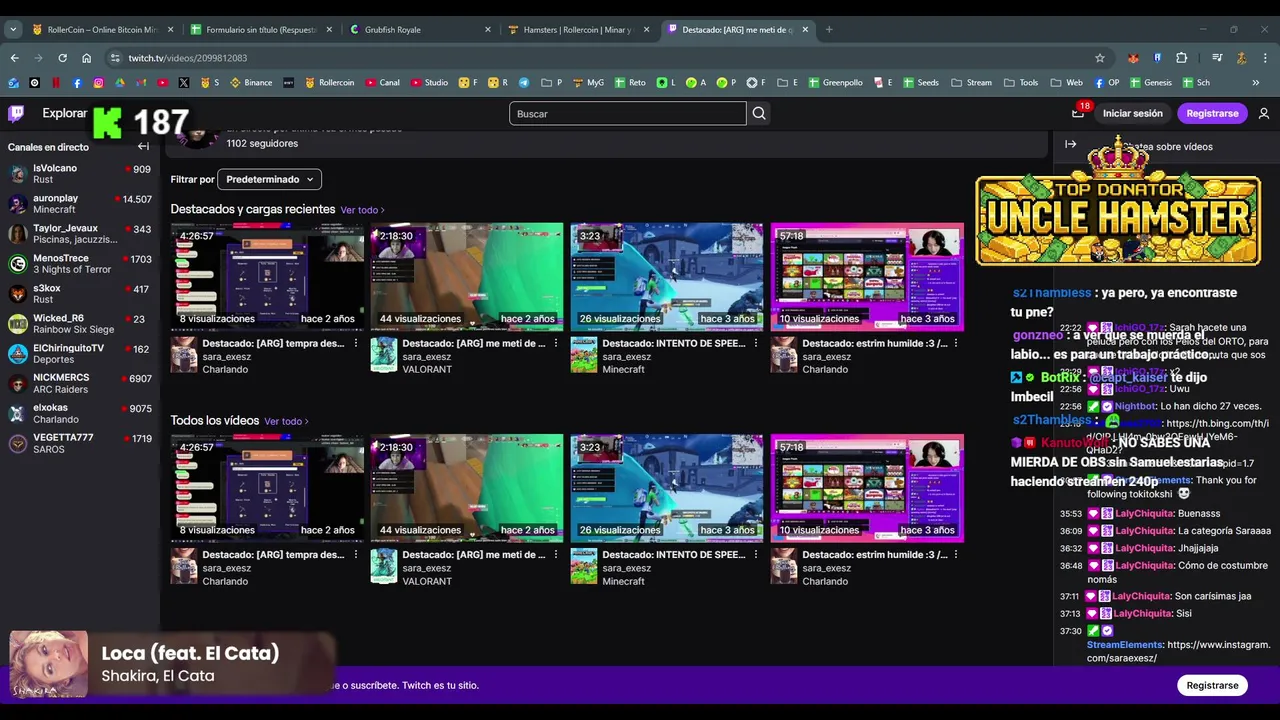Open the Instagram bookmark icon
The width and height of the screenshot is (1280, 720).
[x=98, y=83]
